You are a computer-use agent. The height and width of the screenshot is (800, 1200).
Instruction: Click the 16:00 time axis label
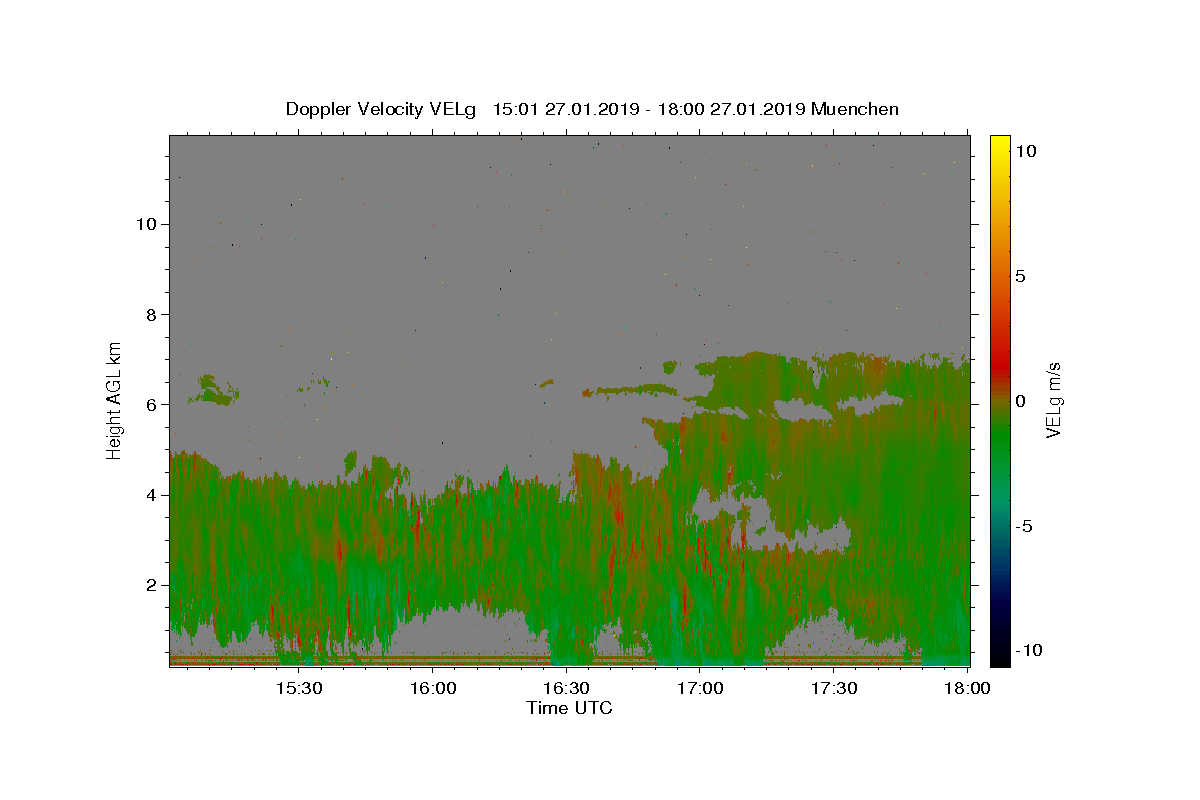tap(433, 689)
